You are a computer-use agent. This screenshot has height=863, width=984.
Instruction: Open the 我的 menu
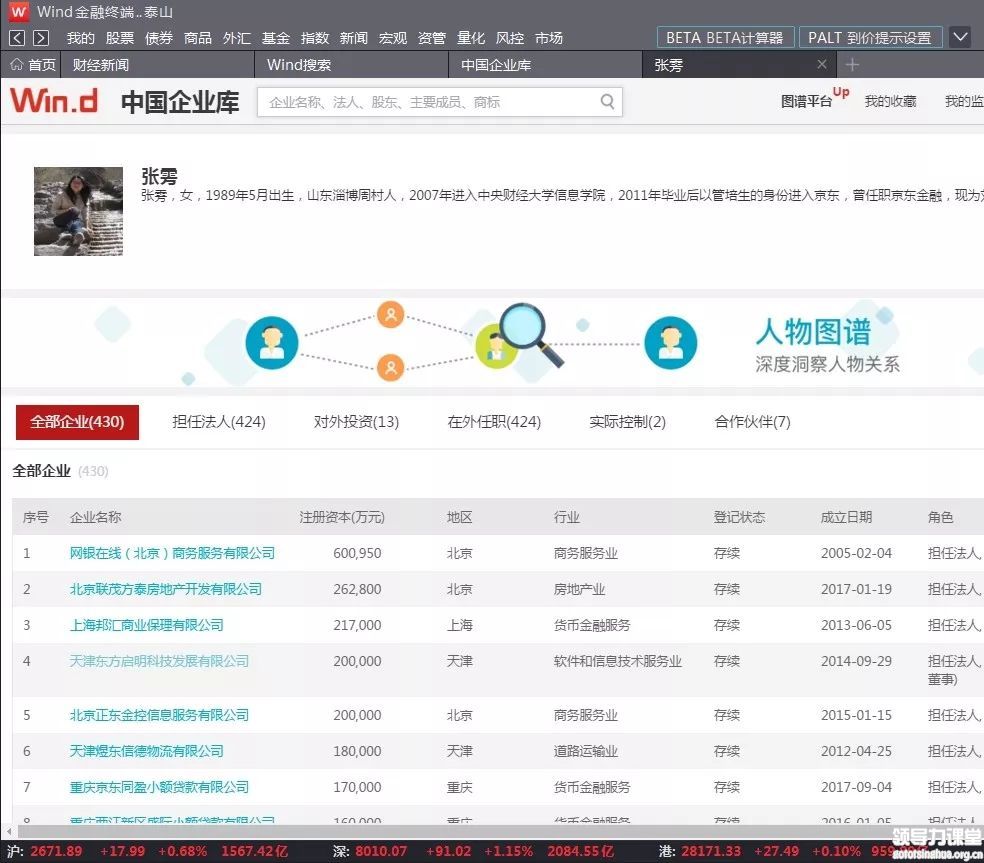tap(80, 38)
